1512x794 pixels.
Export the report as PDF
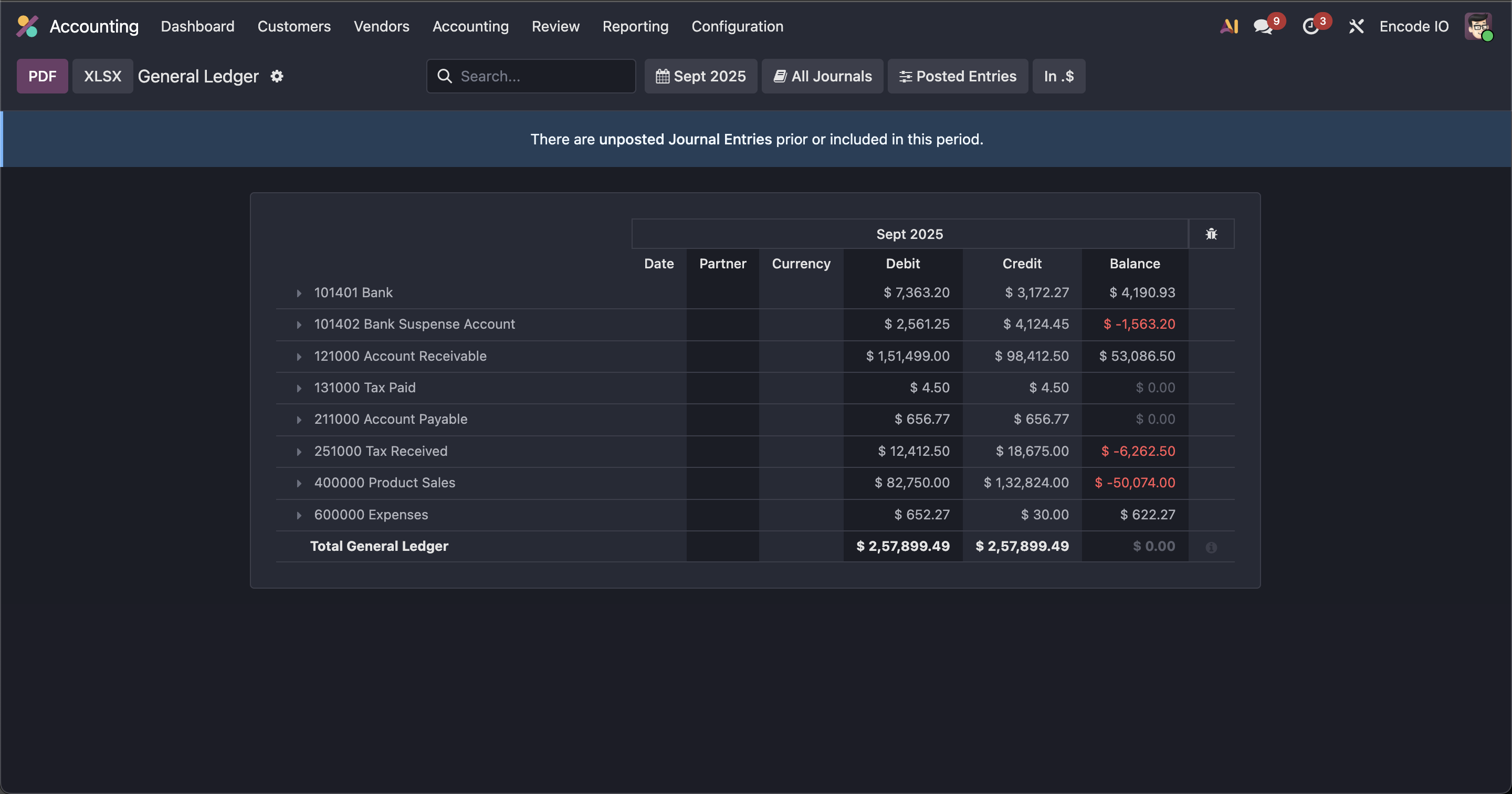[x=42, y=76]
